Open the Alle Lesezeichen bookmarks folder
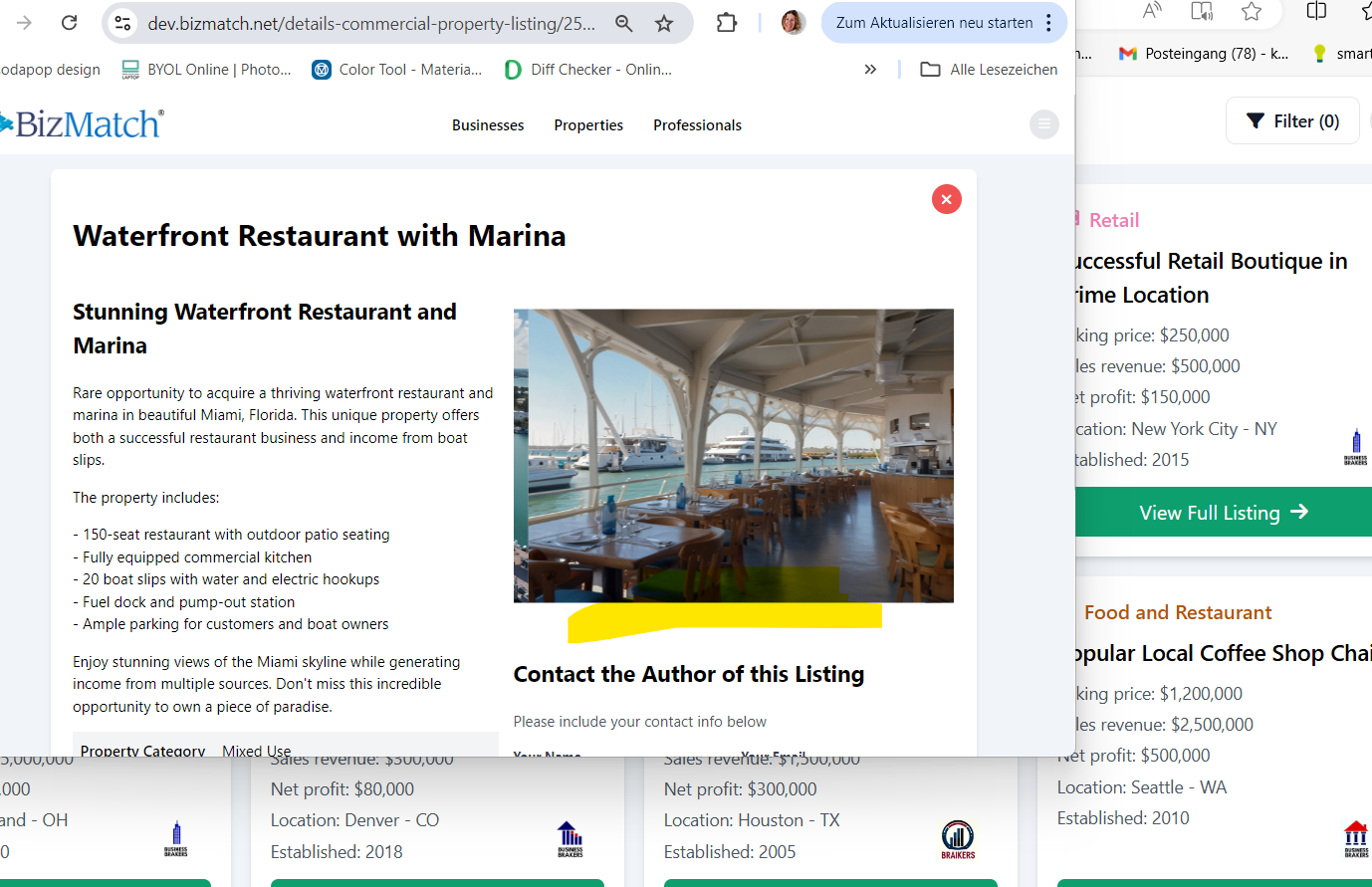The width and height of the screenshot is (1372, 887). coord(989,70)
